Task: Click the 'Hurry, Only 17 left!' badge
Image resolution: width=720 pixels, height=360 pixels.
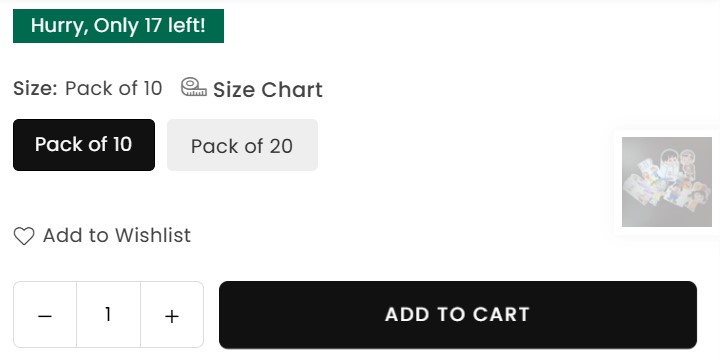Action: tap(118, 26)
